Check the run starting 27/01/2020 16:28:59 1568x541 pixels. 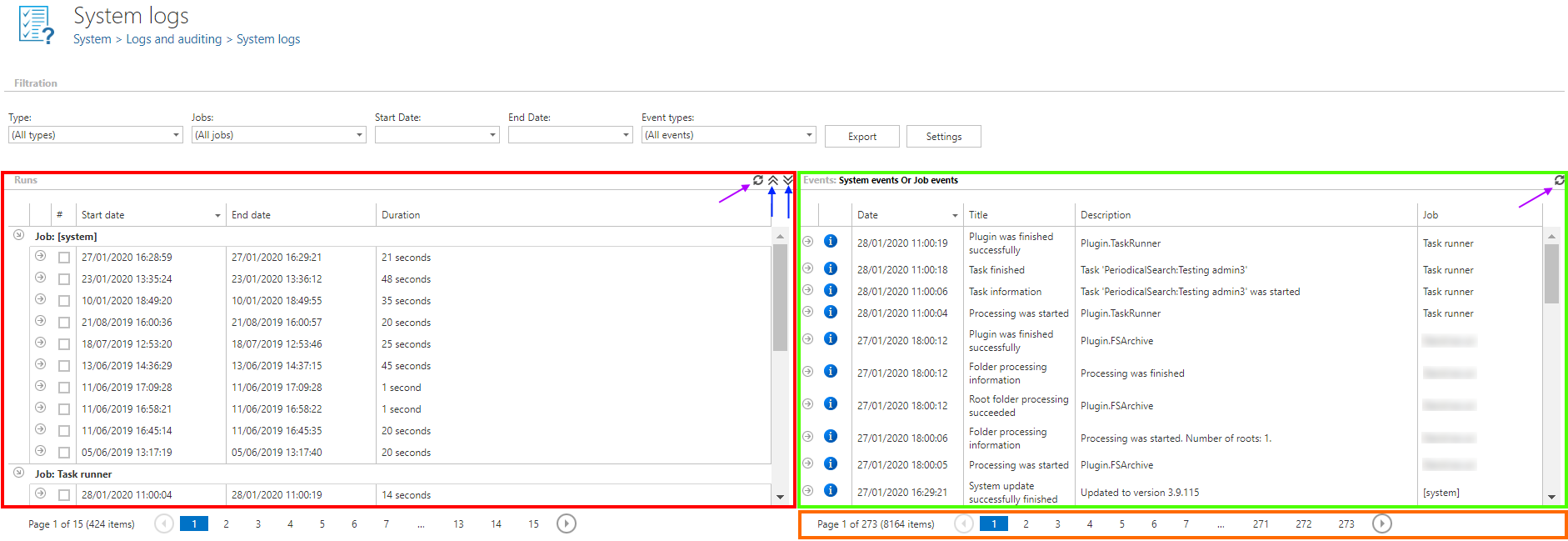pos(64,258)
